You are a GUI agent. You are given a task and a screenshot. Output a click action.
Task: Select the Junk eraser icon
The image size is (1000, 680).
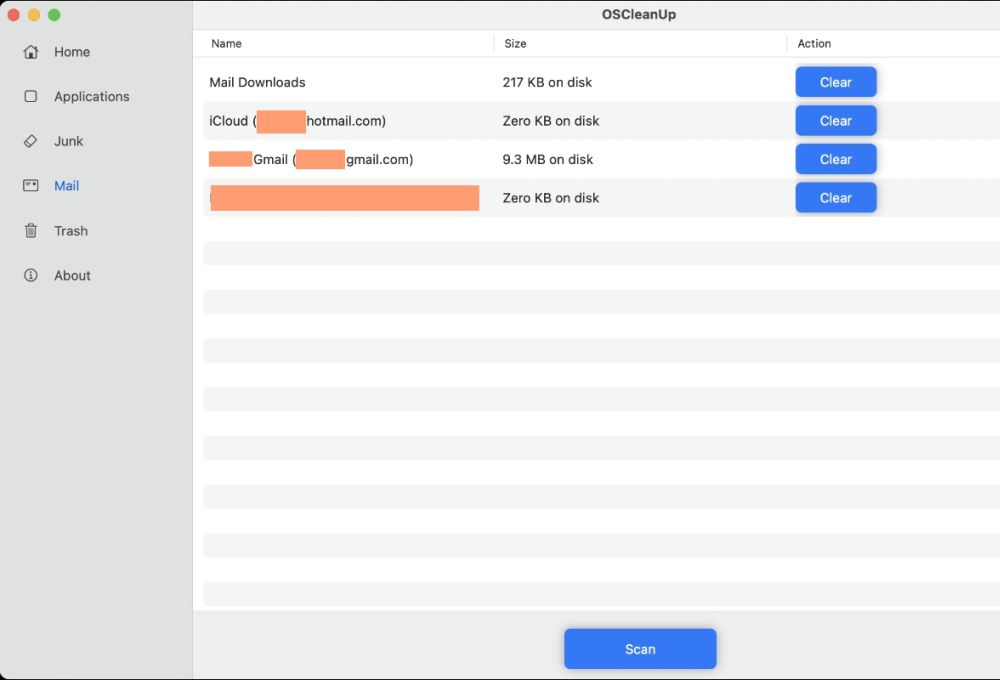pos(31,141)
